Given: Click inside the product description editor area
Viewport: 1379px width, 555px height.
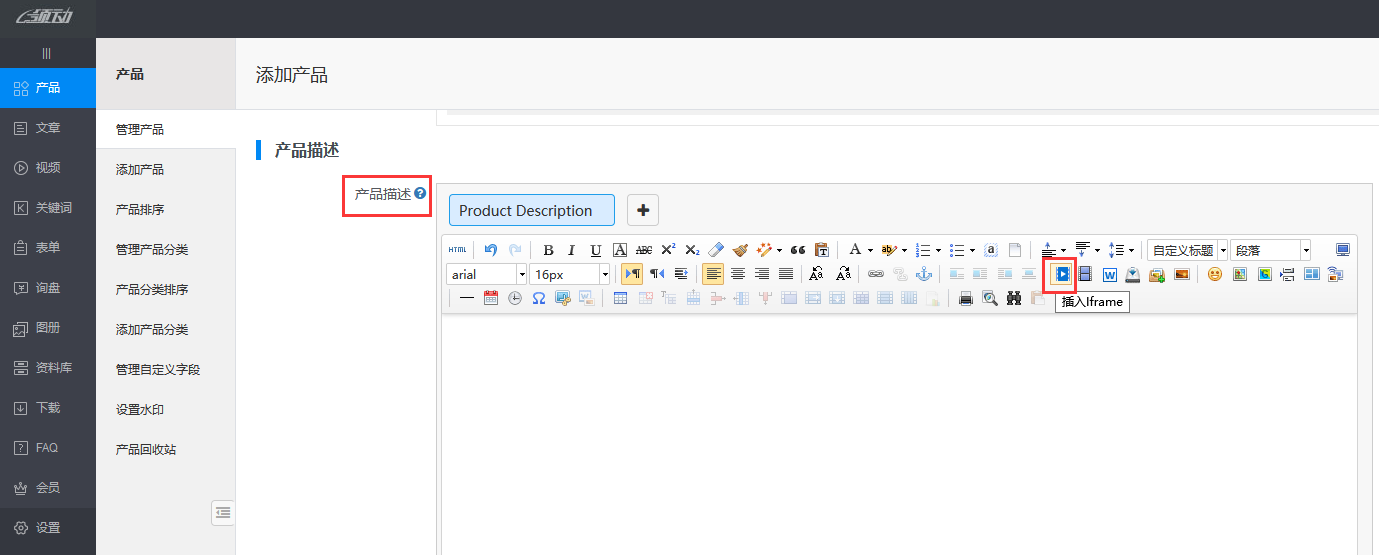Looking at the screenshot, I should pos(898,430).
